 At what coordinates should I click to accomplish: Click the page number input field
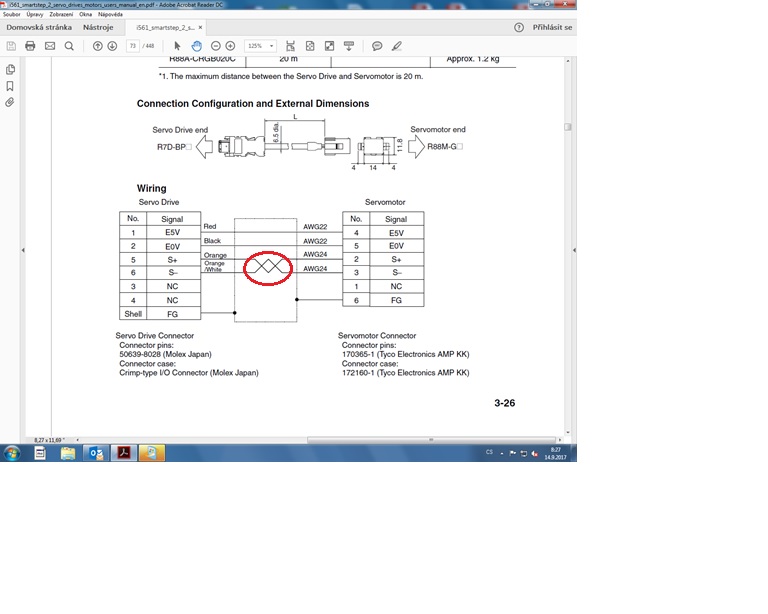pos(132,46)
